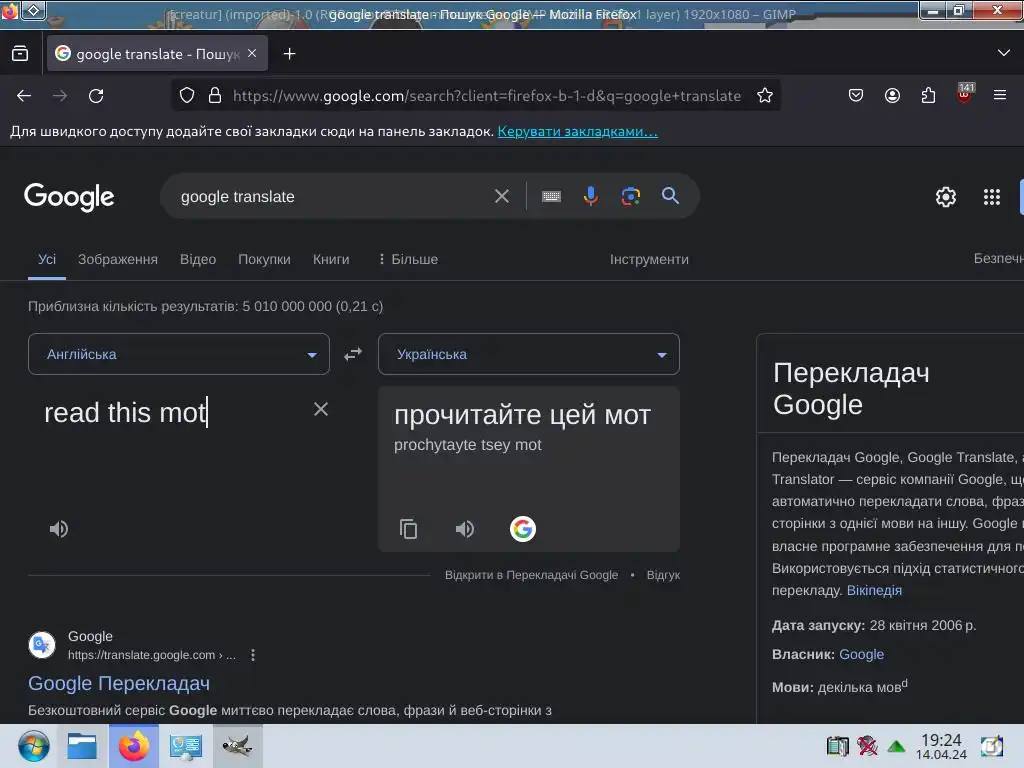Open the Вікіпедія link in the knowledge panel
Image resolution: width=1024 pixels, height=768 pixels.
click(x=874, y=590)
